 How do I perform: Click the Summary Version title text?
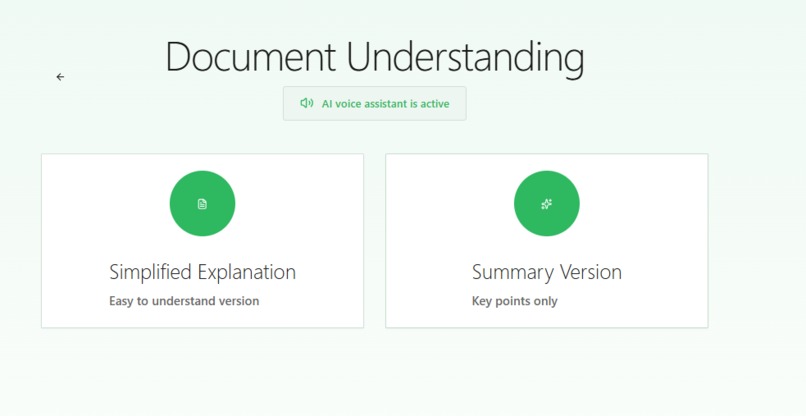546,272
